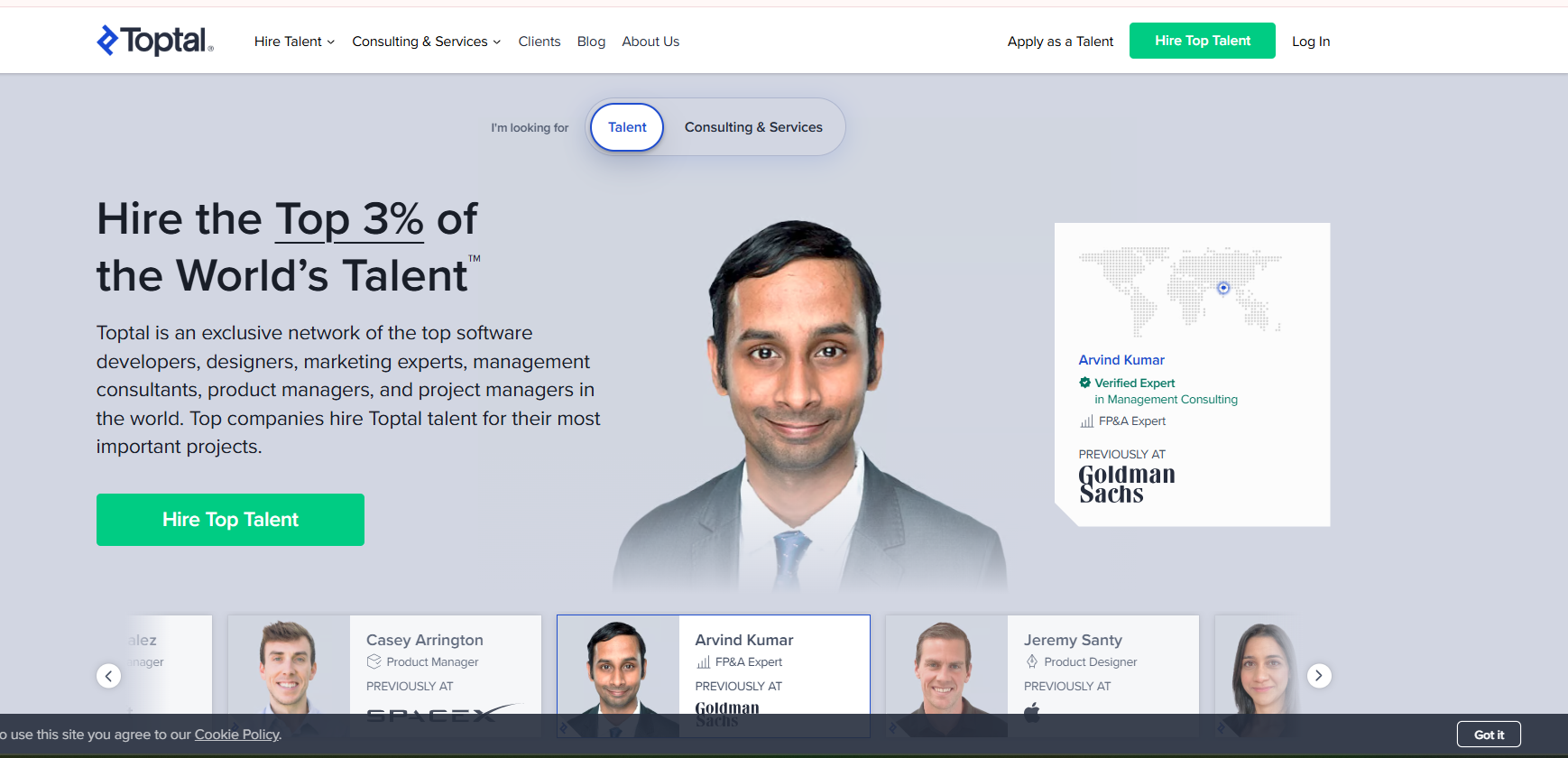Click the Verified Expert text in the profile panel
Screen dimensions: 1568x758
(x=1135, y=384)
